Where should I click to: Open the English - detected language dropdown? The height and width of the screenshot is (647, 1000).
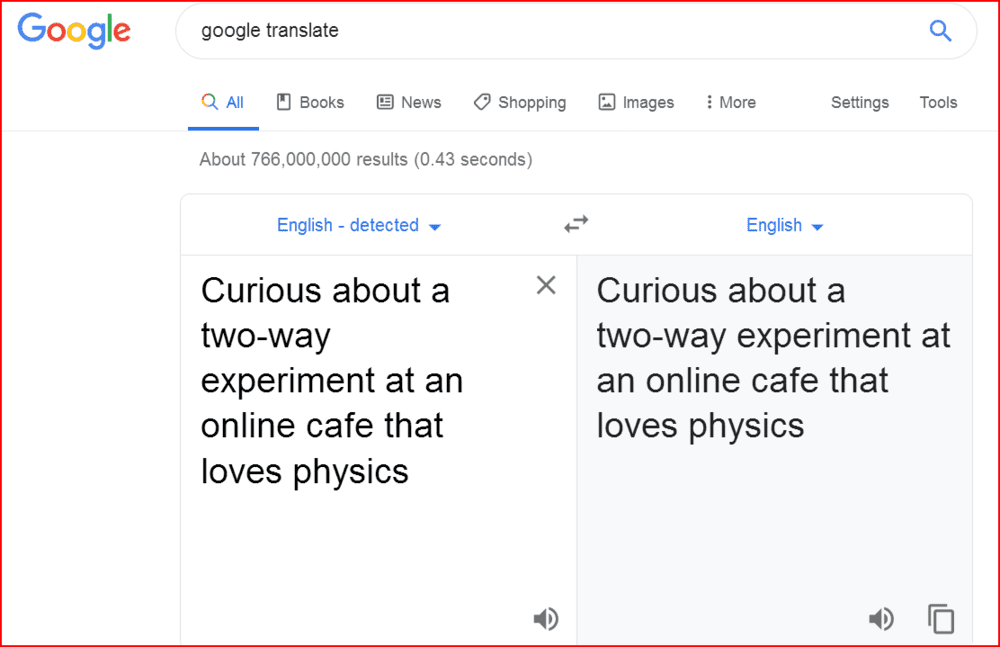(x=359, y=226)
